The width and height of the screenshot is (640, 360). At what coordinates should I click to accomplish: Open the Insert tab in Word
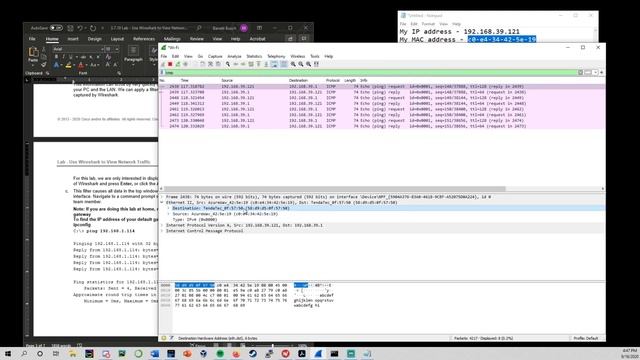click(73, 39)
